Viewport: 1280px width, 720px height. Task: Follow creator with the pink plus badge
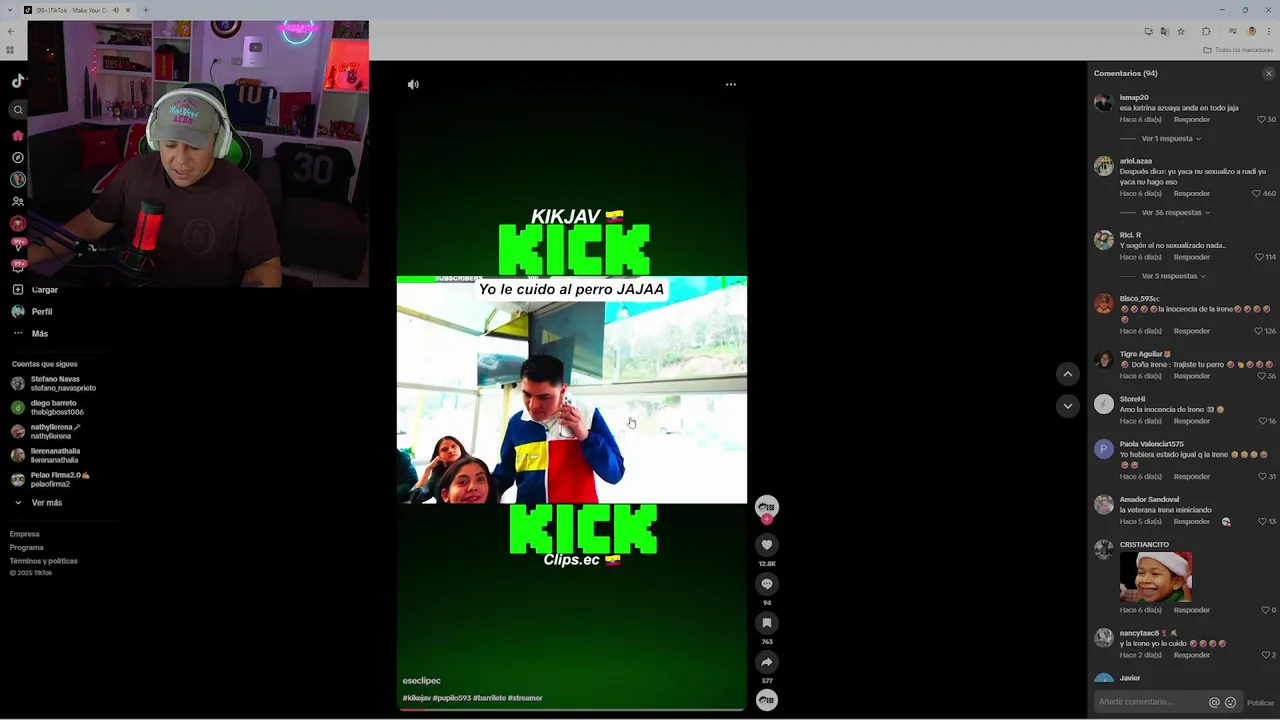click(x=767, y=519)
